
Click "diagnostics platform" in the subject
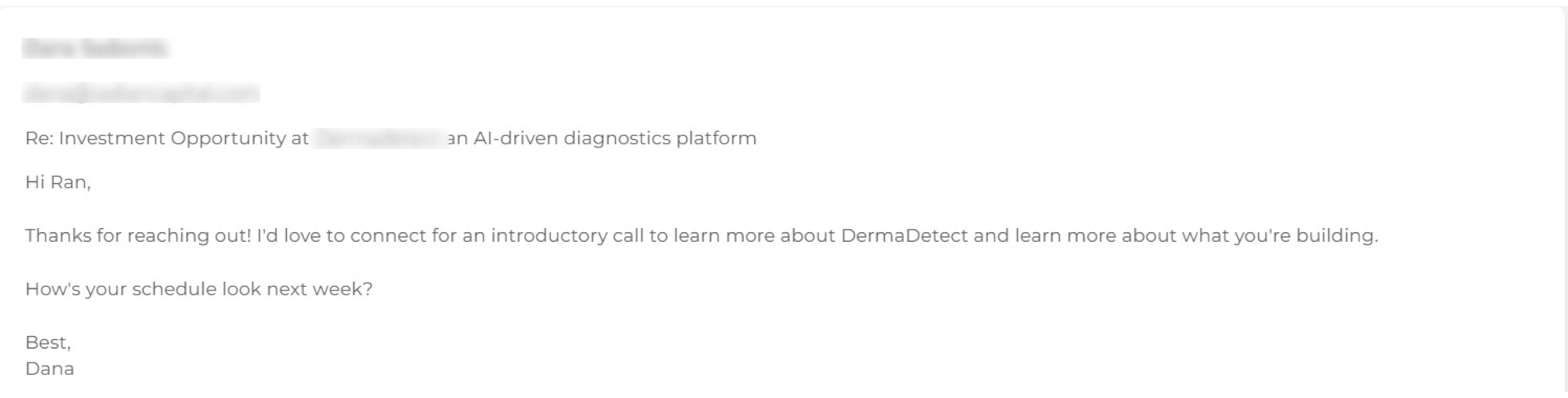coord(660,139)
